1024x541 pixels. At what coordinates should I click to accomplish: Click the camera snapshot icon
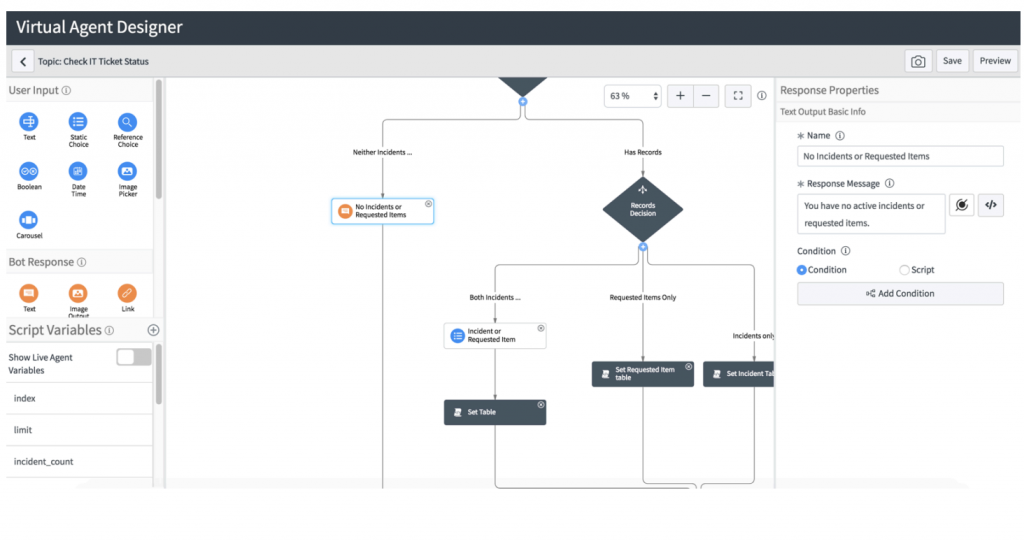[x=917, y=61]
